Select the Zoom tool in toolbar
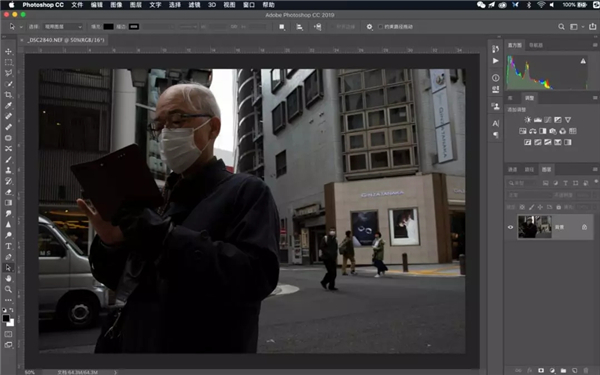The width and height of the screenshot is (600, 375). point(8,289)
